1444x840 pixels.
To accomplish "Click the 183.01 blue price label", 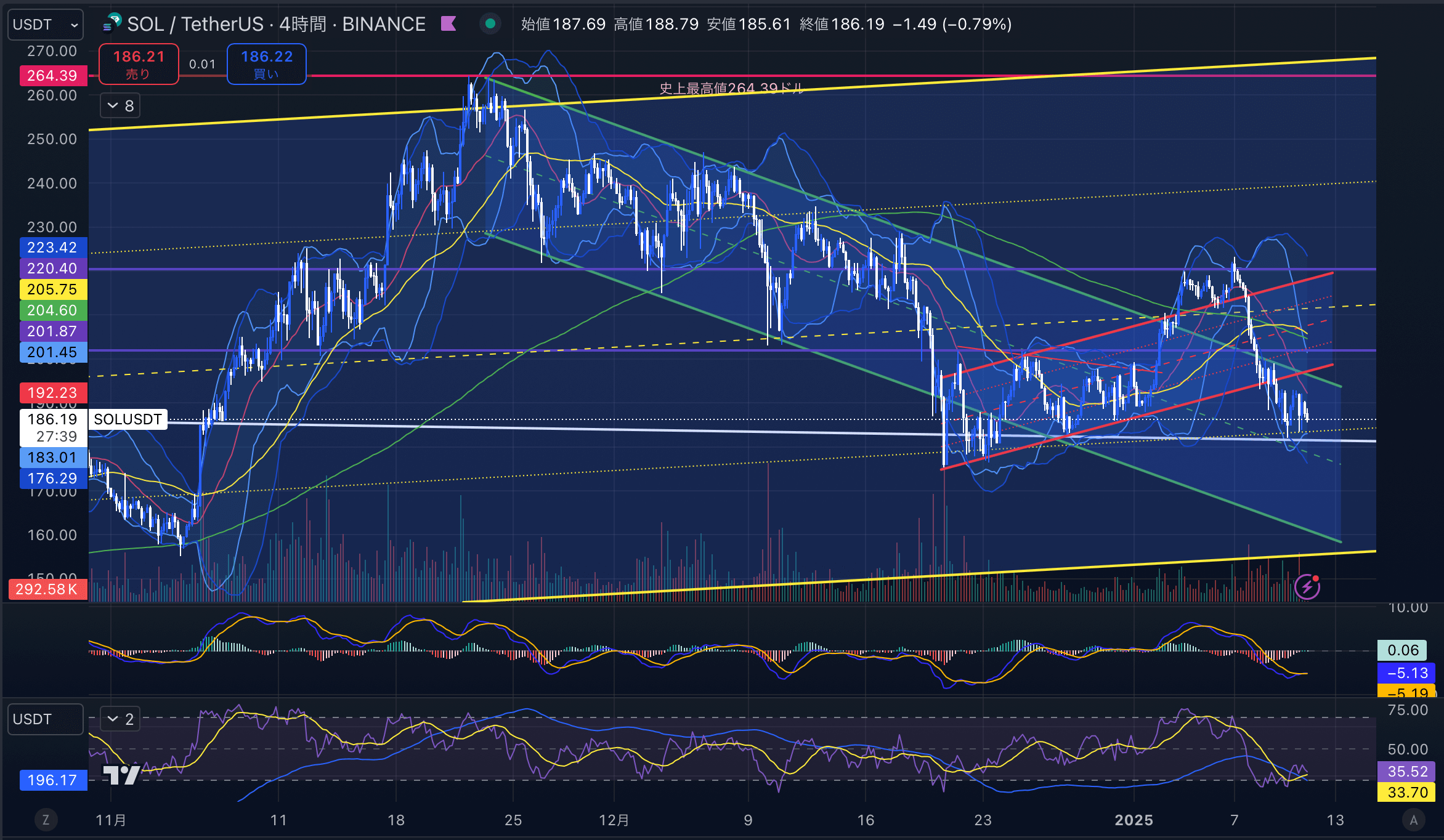I will [x=52, y=458].
